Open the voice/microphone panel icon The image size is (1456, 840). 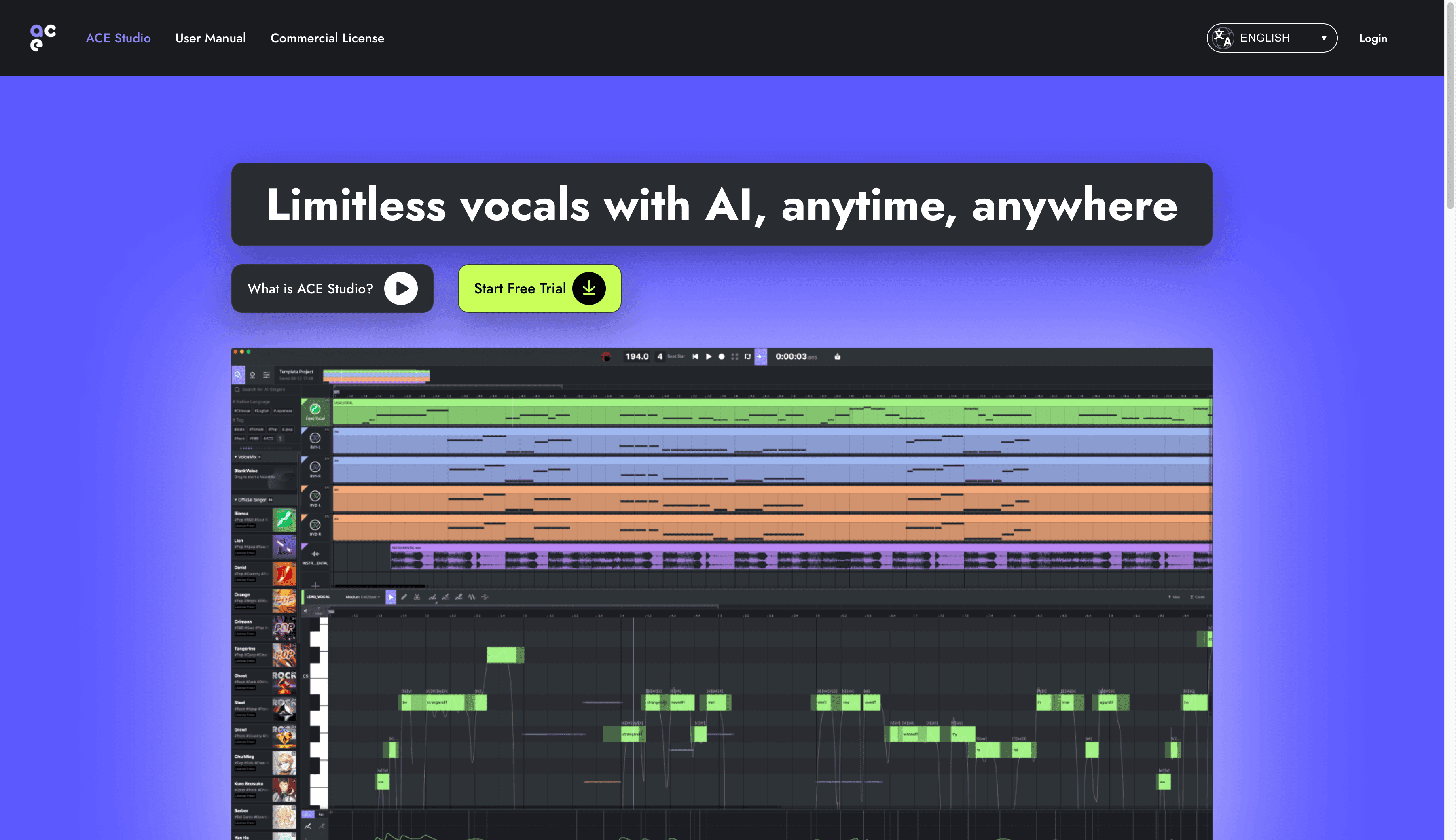click(x=252, y=375)
